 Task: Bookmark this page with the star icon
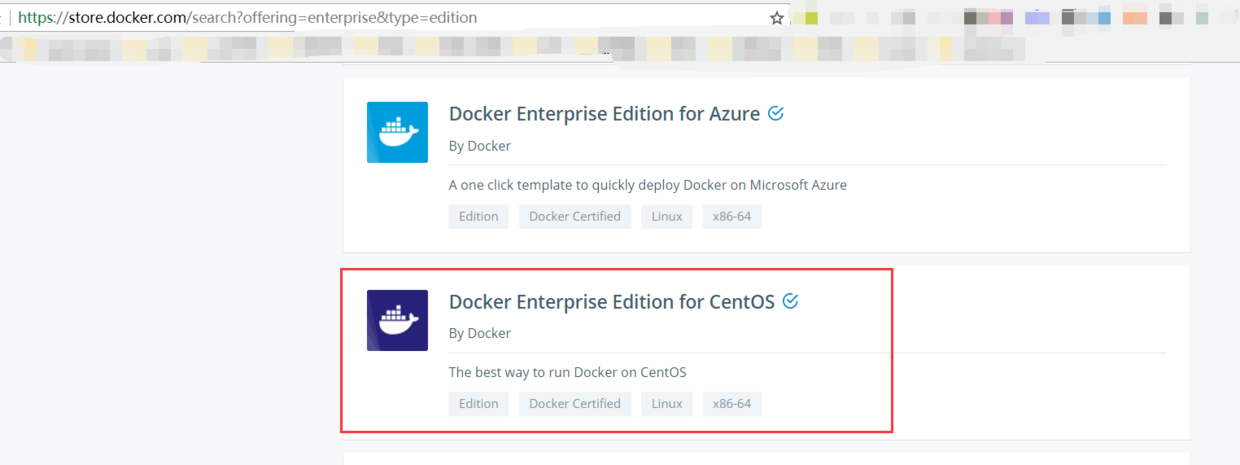point(776,18)
